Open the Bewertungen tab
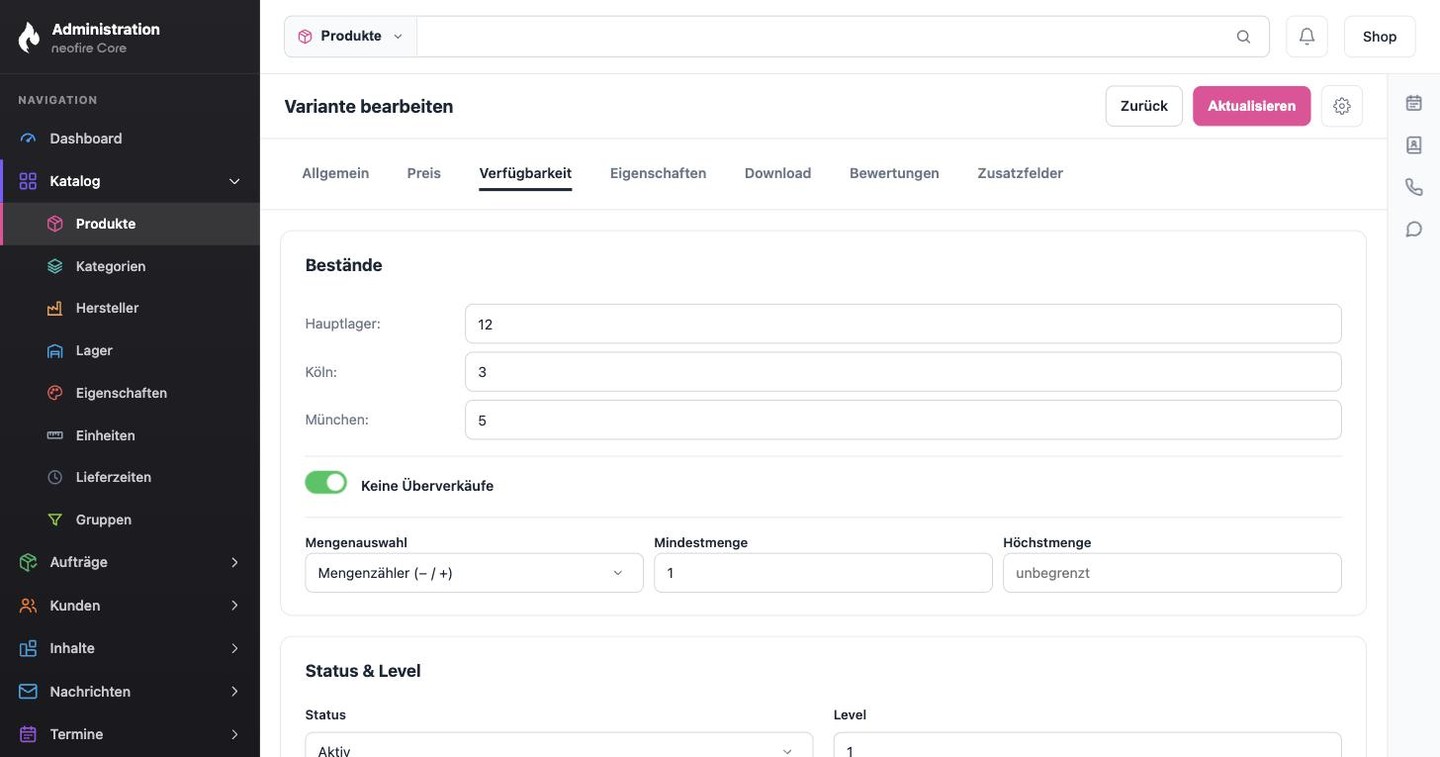This screenshot has height=757, width=1440. 894,173
